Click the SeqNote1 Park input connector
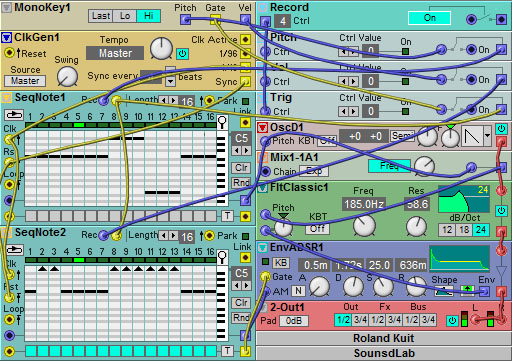The height and width of the screenshot is (361, 512). pos(209,100)
